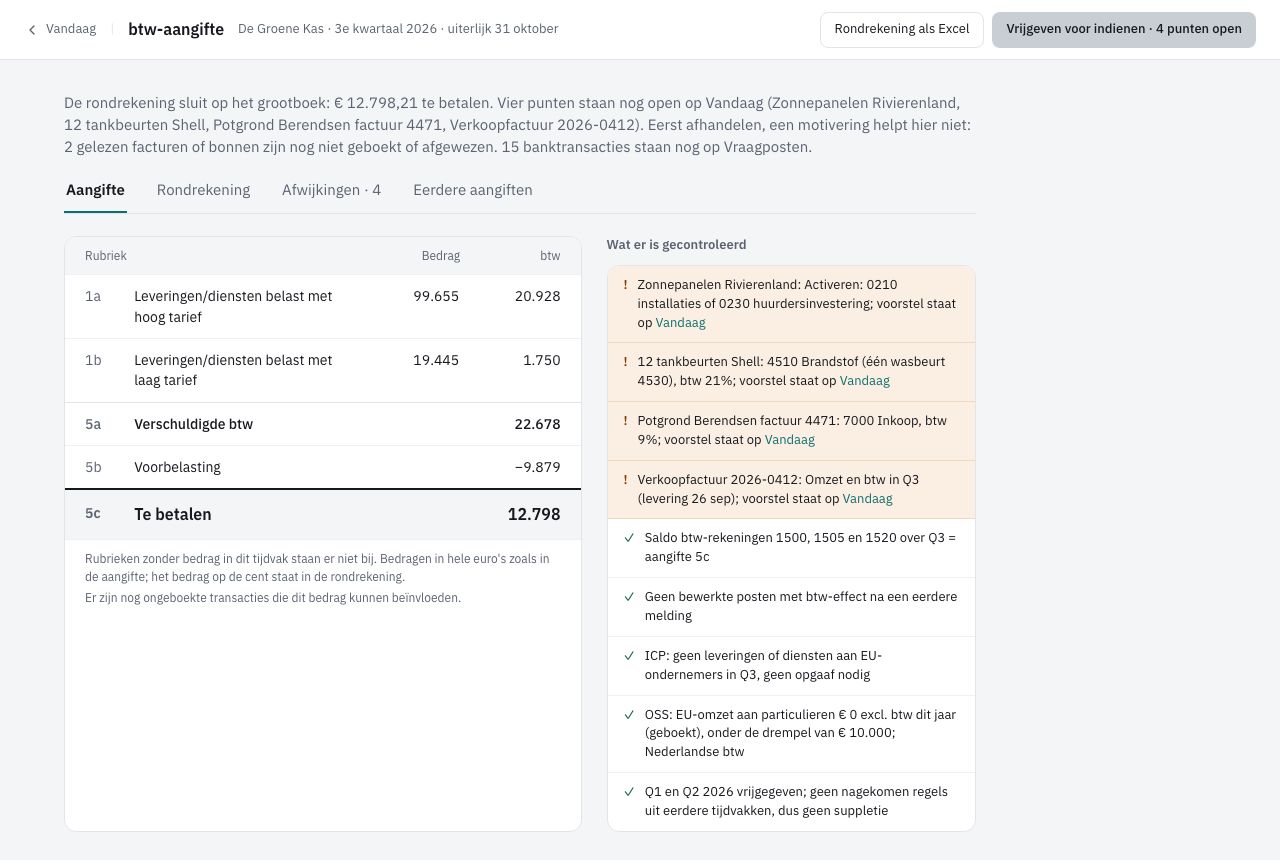Go back to Vandaag overview
Screen dimensions: 1280x860
point(62,29)
